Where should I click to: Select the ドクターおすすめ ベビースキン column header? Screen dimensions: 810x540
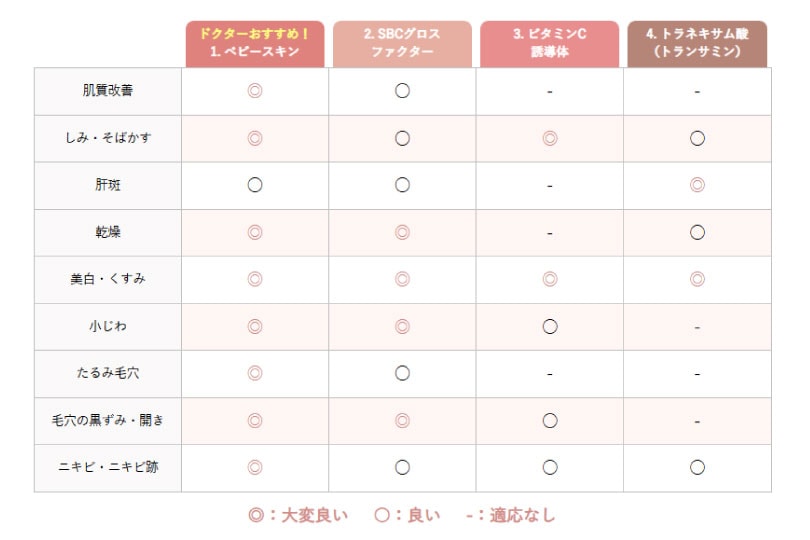pyautogui.click(x=255, y=44)
